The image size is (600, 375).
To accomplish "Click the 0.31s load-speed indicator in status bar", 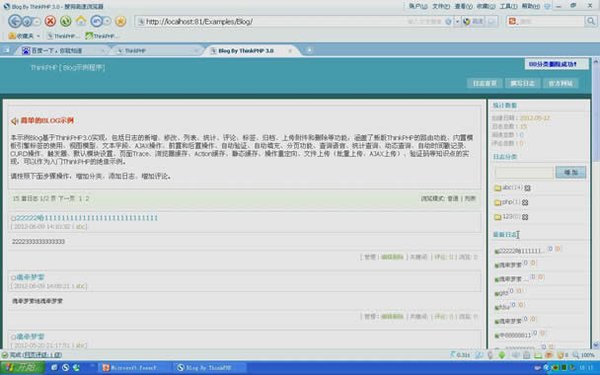I will coord(460,355).
